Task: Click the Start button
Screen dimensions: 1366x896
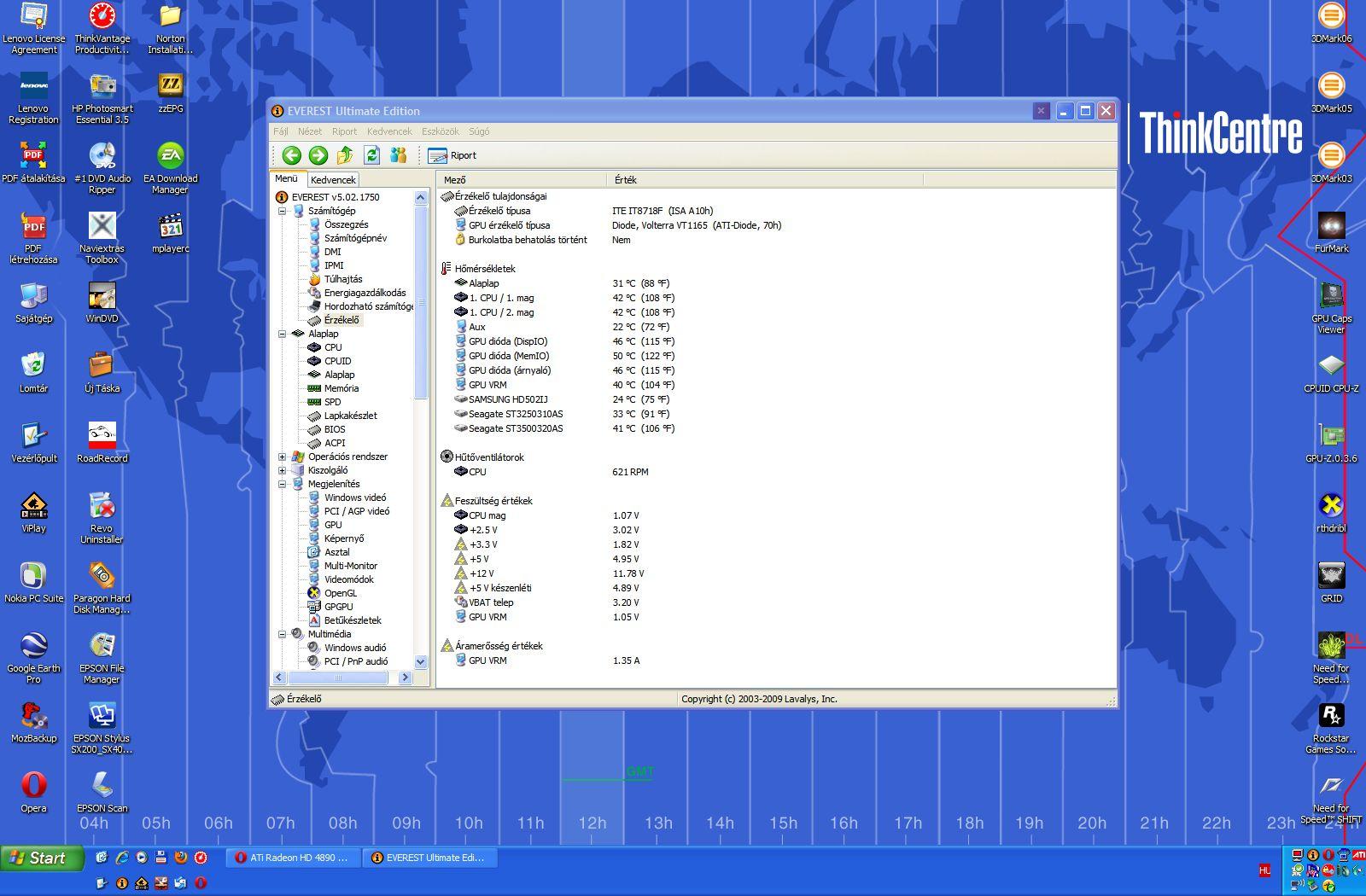Action: 43,858
